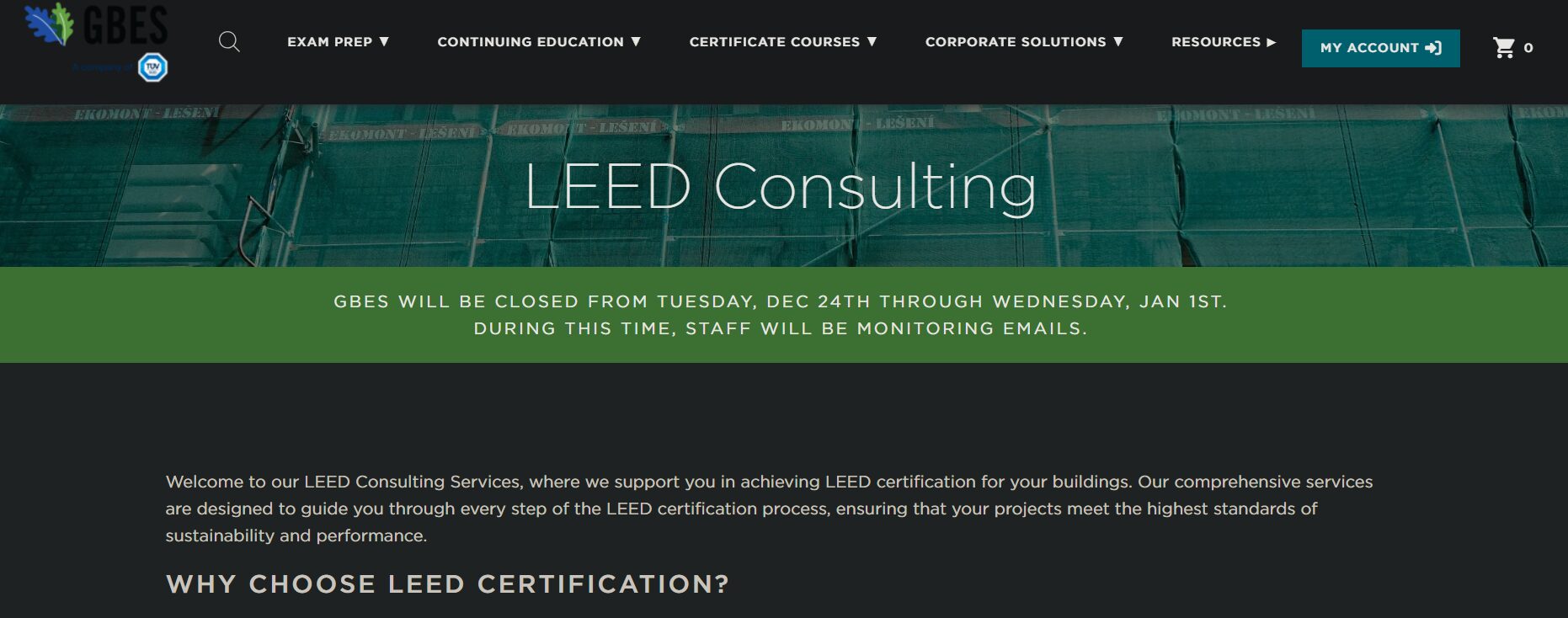Click the WHY CHOOSE LEED CERTIFICATION heading
Viewport: 1568px width, 618px height.
click(447, 583)
